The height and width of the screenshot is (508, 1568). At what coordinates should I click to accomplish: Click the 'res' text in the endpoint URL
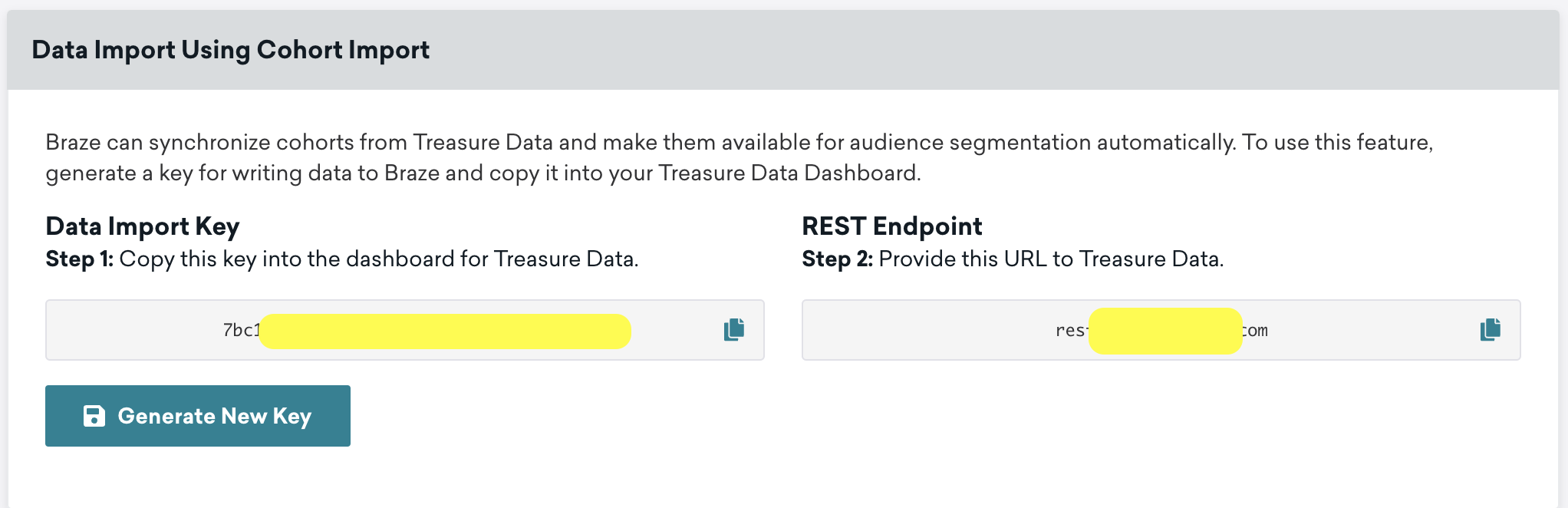(1071, 331)
